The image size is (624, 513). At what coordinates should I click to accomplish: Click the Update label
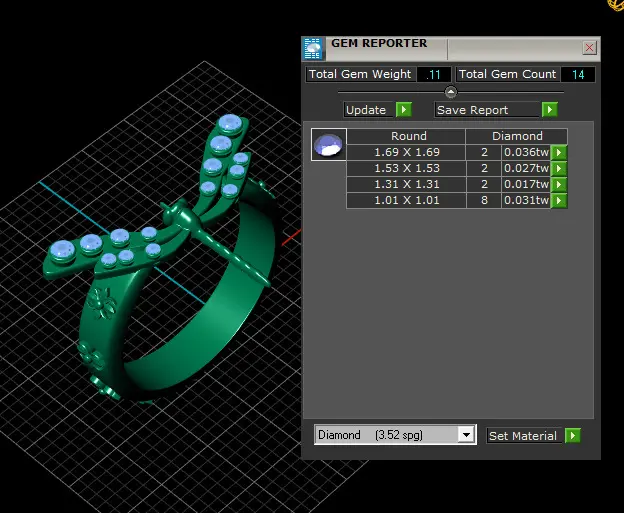(368, 110)
